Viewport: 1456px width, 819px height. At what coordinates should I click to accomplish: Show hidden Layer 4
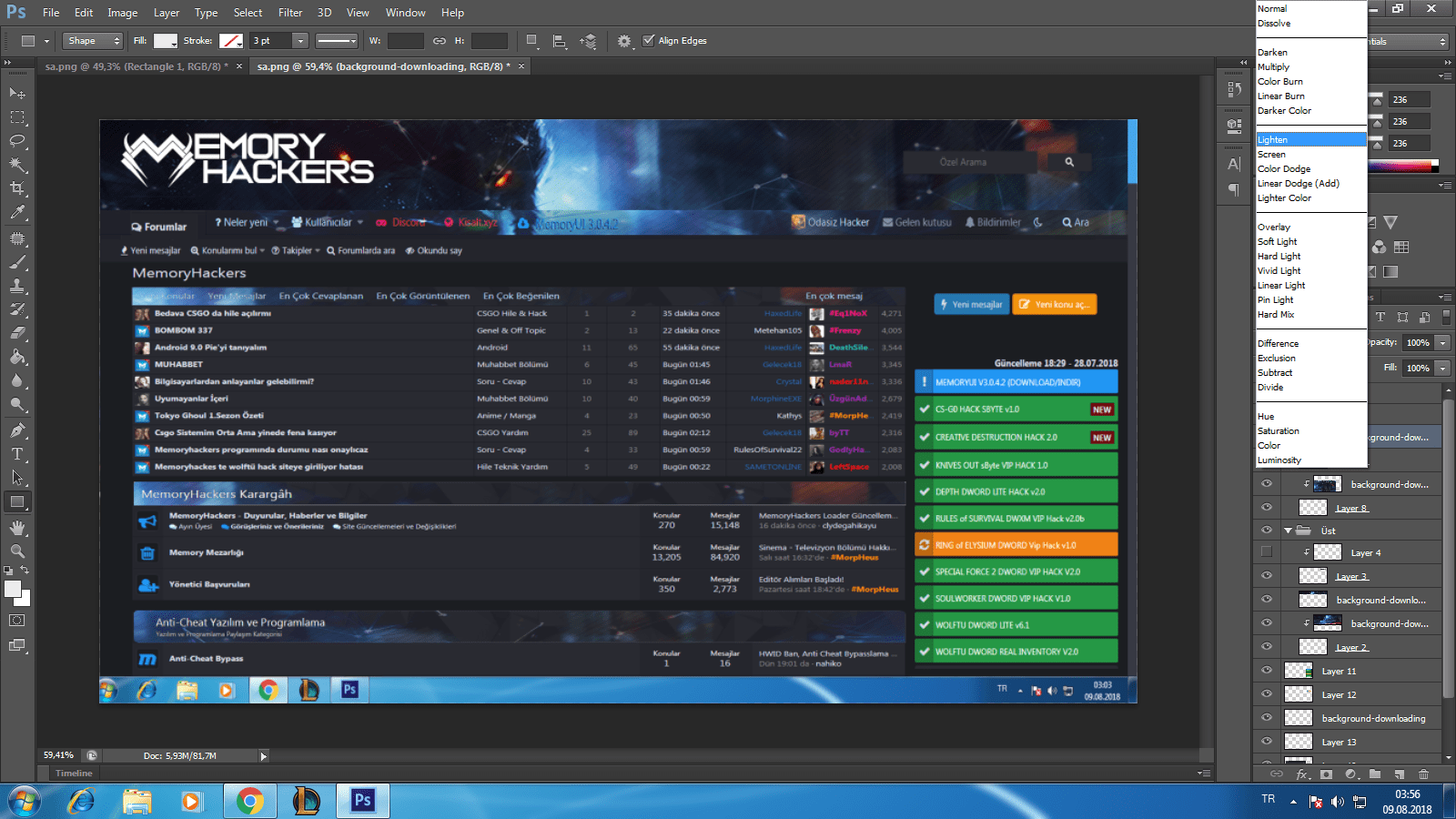coord(1267,551)
